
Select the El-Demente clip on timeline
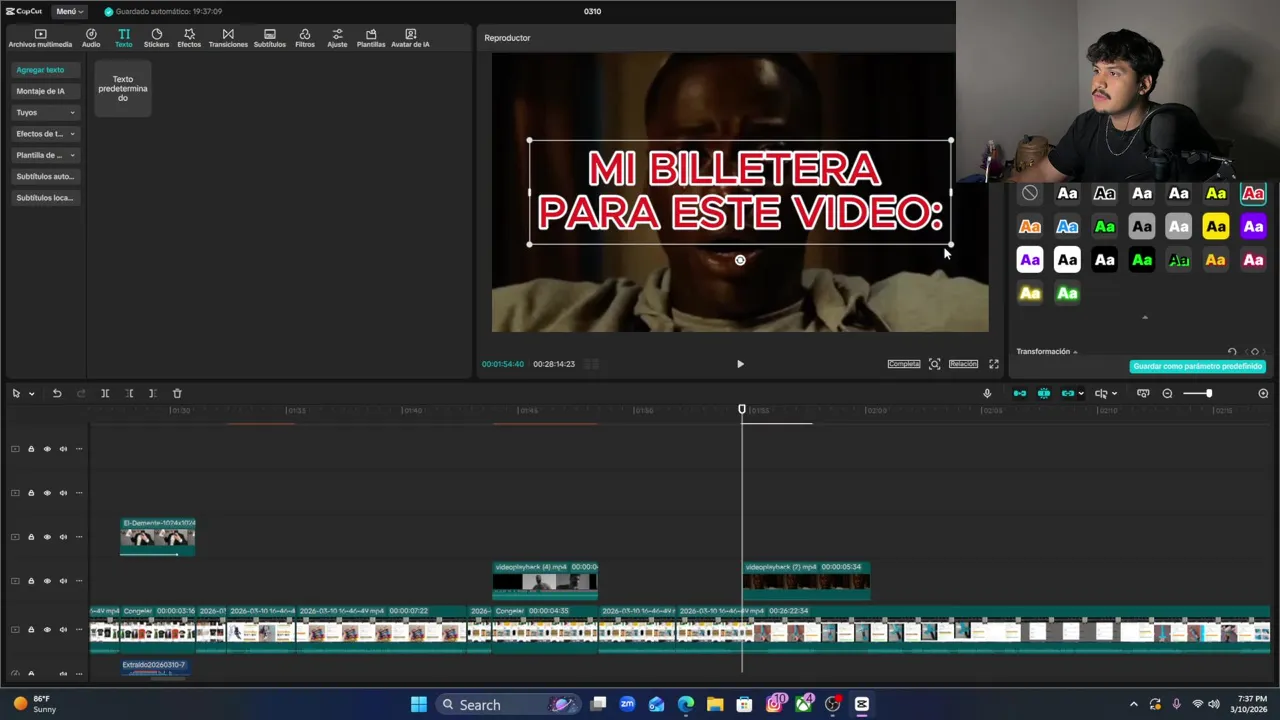tap(158, 536)
